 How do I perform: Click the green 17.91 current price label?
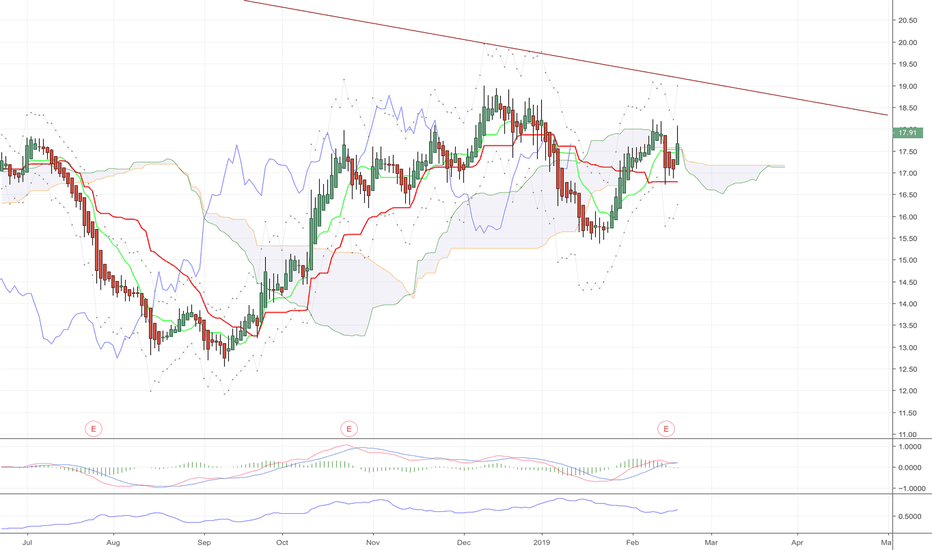tap(907, 133)
